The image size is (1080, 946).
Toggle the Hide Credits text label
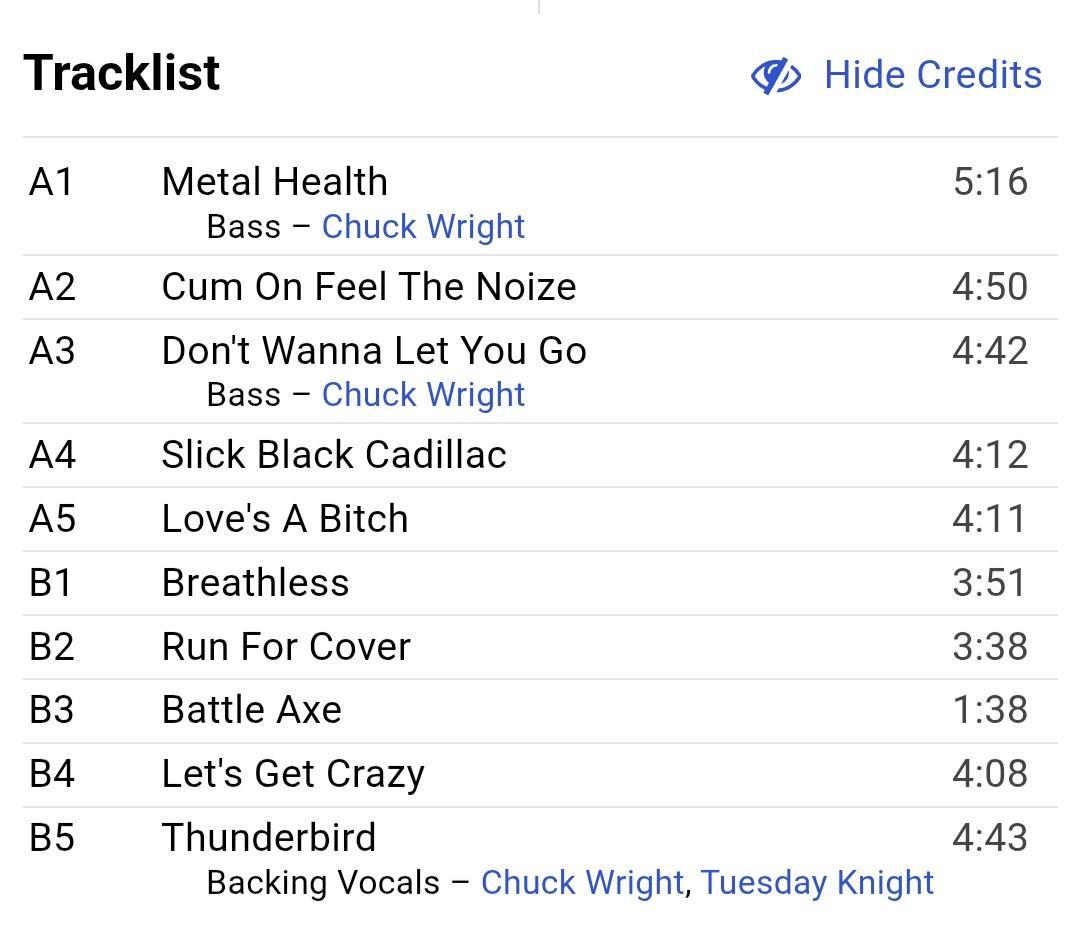pos(932,76)
